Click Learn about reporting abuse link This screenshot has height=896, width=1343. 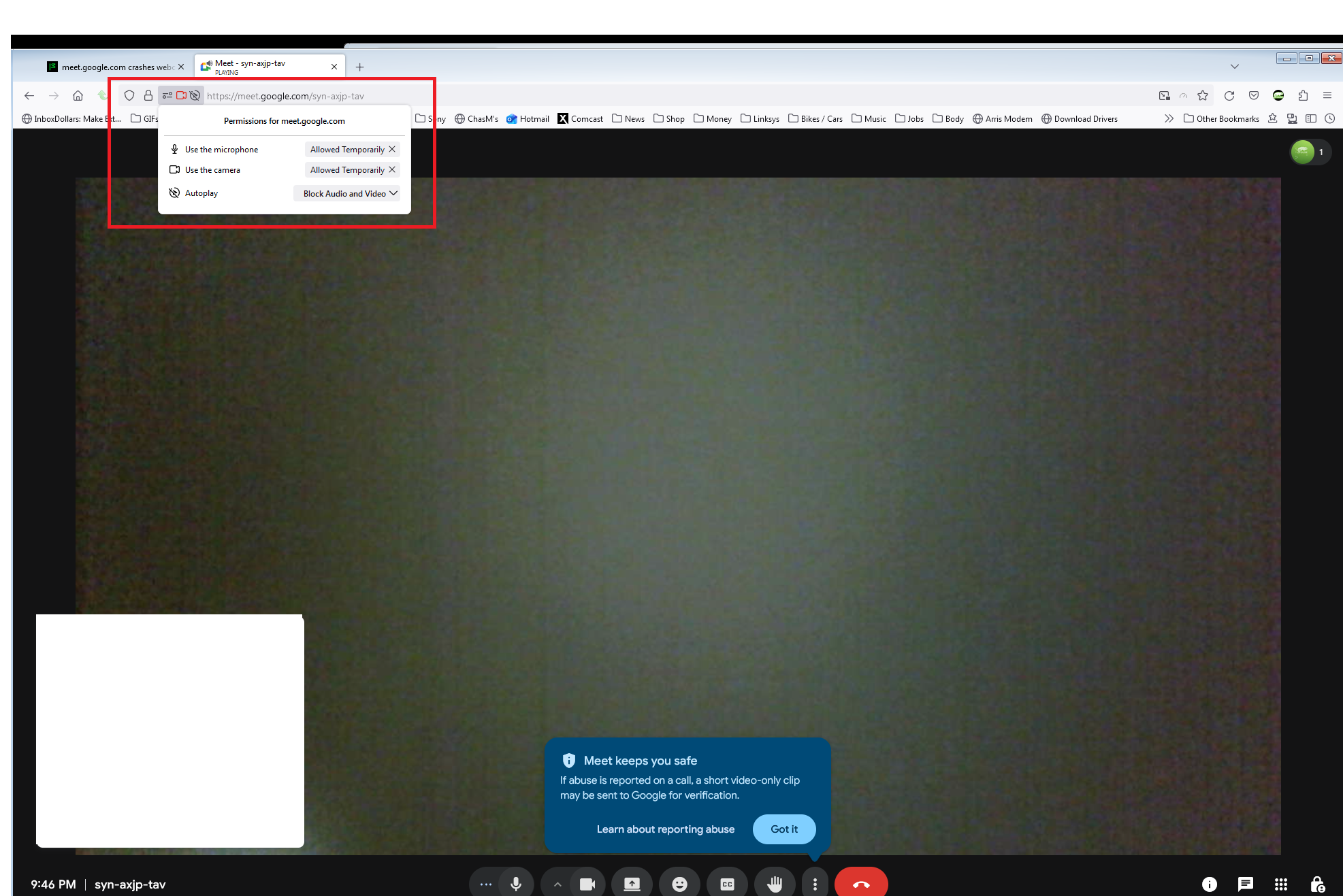click(x=665, y=829)
